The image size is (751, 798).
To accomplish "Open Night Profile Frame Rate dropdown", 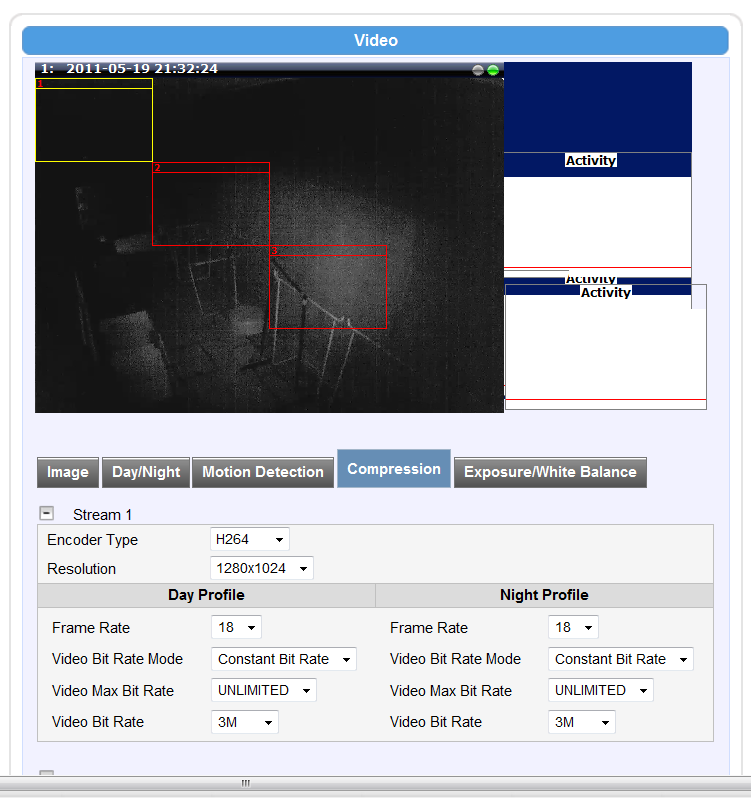I will 573,628.
